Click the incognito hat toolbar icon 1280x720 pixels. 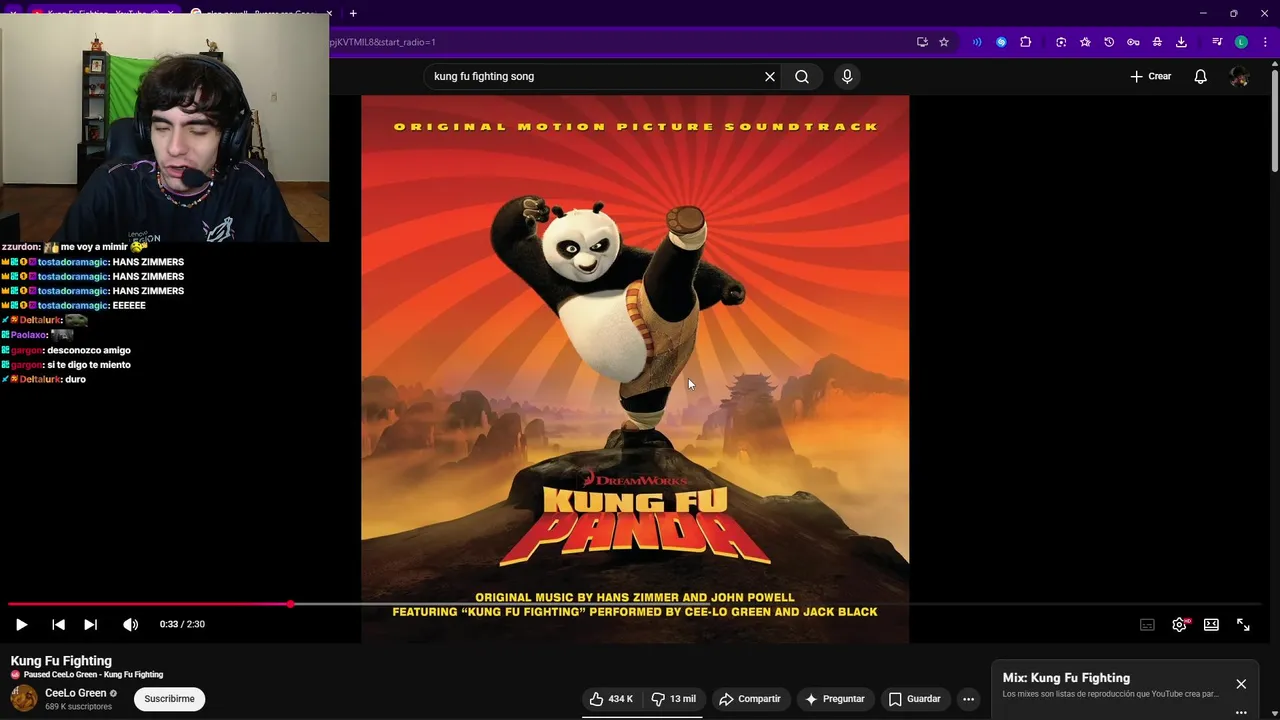(1157, 42)
